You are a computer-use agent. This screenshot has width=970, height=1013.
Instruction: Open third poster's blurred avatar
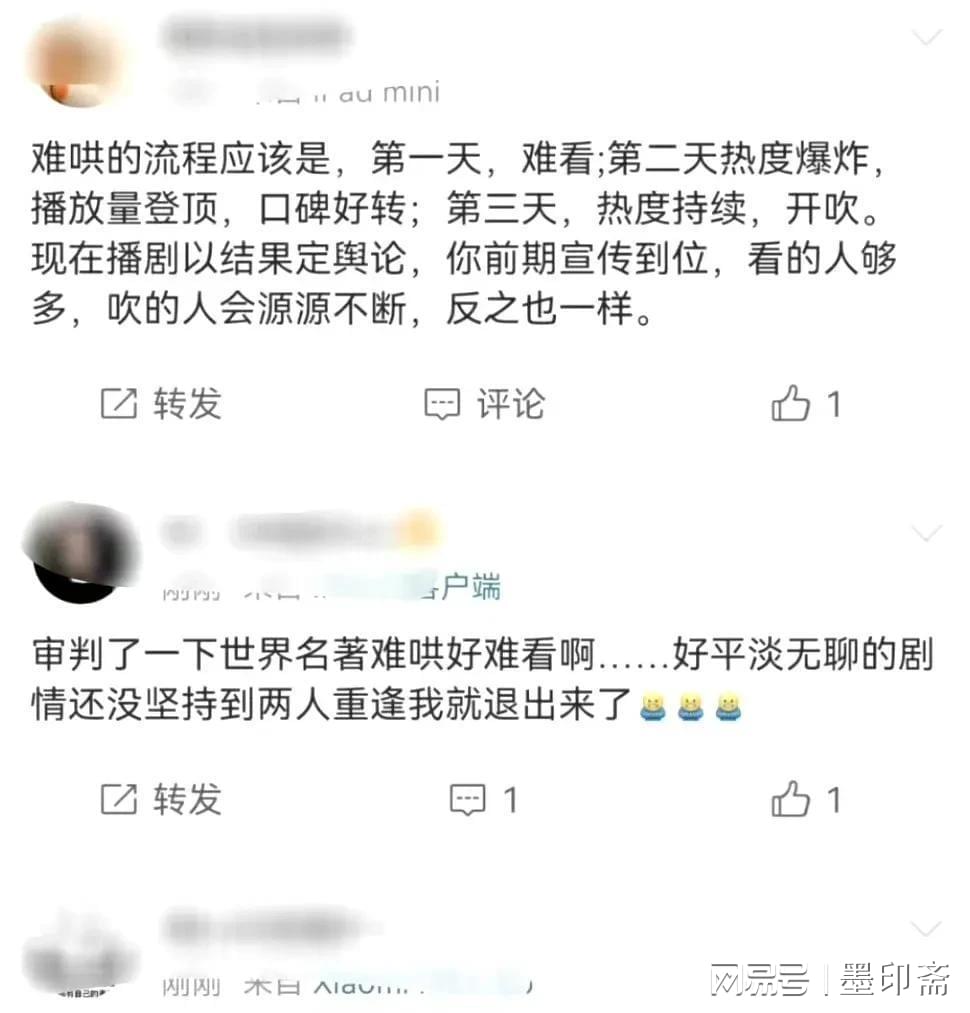pyautogui.click(x=79, y=955)
